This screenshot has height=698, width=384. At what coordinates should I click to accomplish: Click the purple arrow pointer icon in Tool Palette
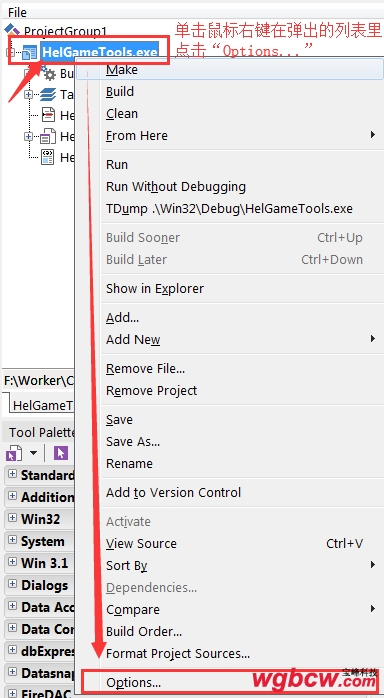61,454
